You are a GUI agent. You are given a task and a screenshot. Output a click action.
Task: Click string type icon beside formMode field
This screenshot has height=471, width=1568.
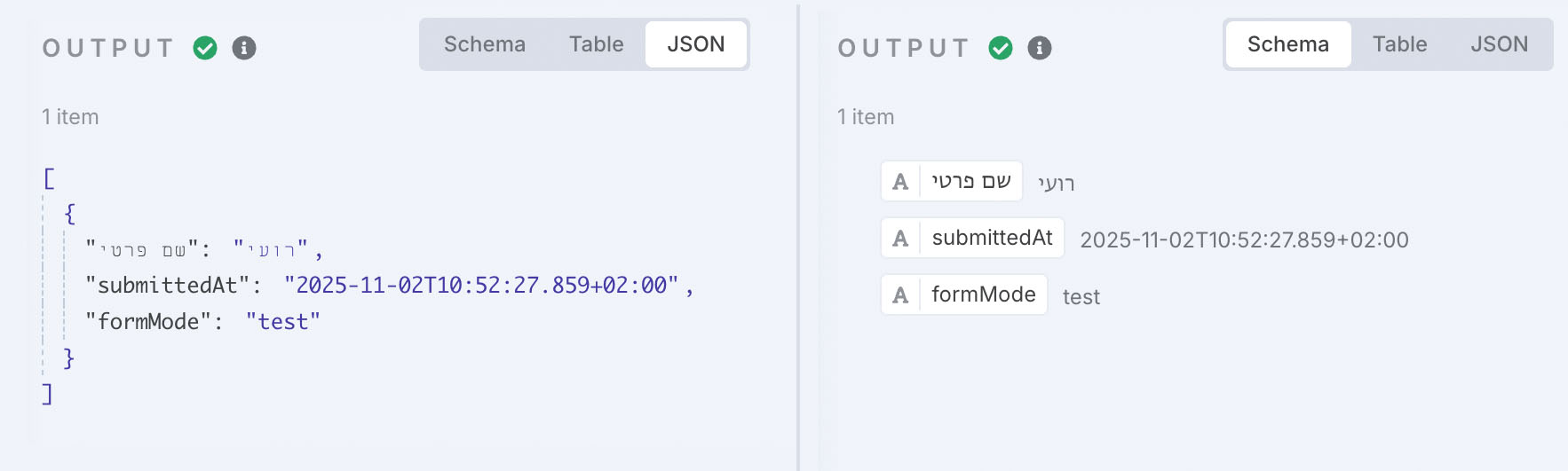coord(900,295)
